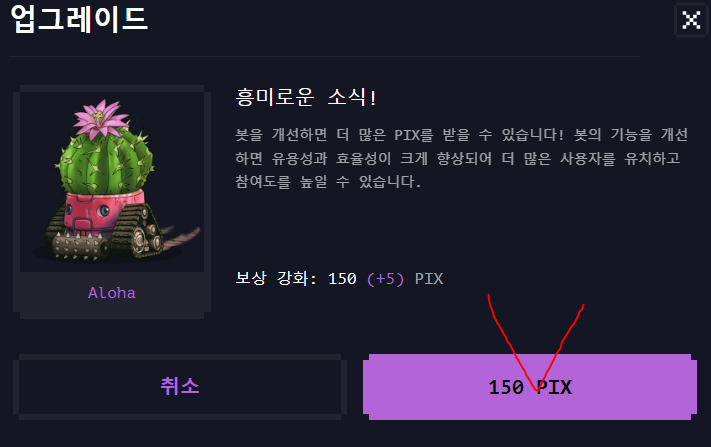Click the pink flower atop the cactus

tap(101, 120)
